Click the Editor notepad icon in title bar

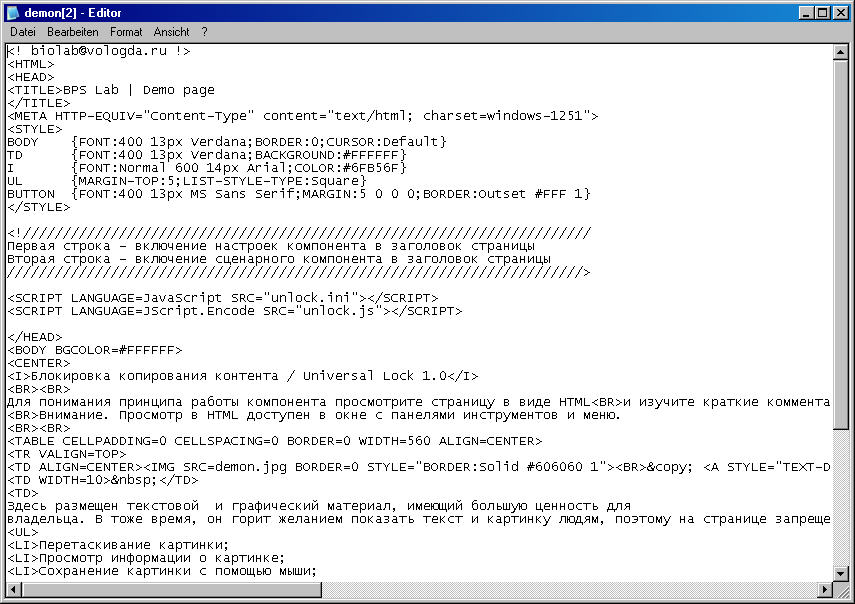[x=13, y=13]
